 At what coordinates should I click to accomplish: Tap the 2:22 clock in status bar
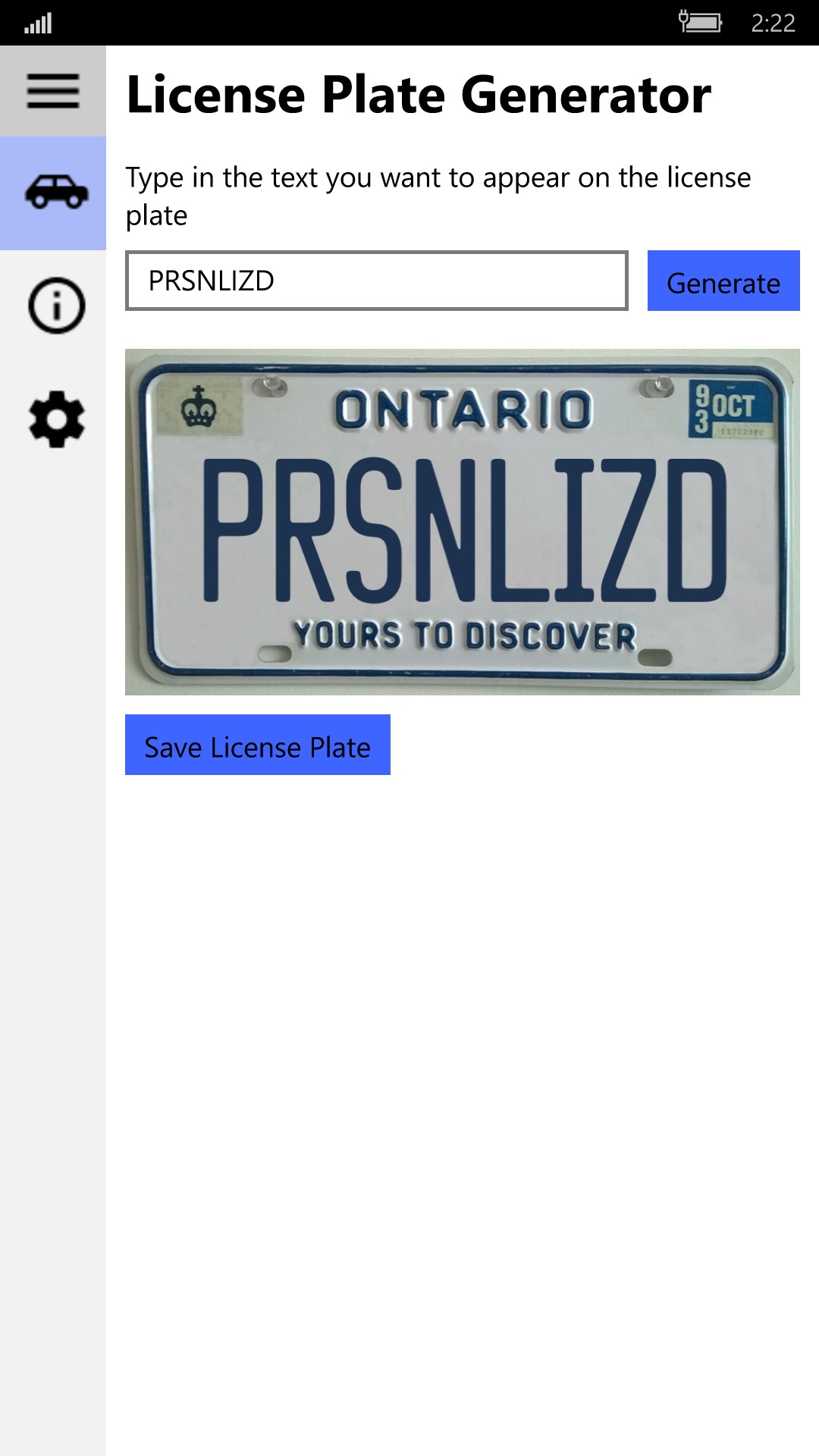pyautogui.click(x=773, y=24)
